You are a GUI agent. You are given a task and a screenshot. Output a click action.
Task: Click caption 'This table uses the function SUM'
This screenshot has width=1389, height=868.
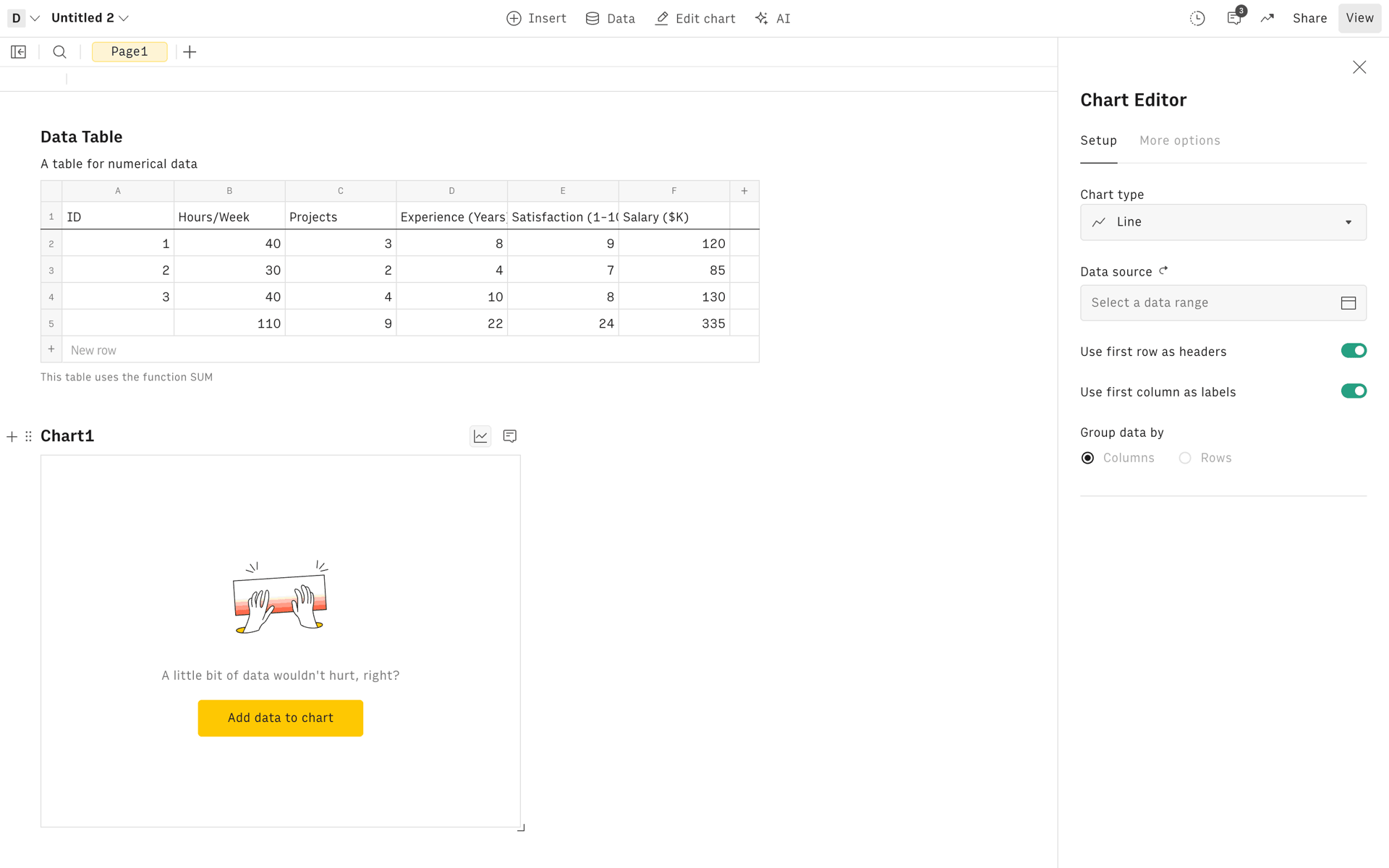coord(127,377)
